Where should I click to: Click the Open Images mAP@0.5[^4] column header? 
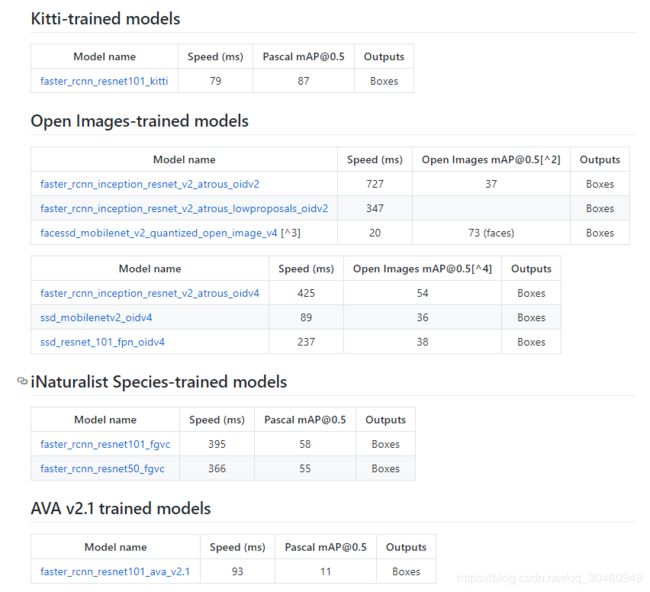pyautogui.click(x=422, y=269)
